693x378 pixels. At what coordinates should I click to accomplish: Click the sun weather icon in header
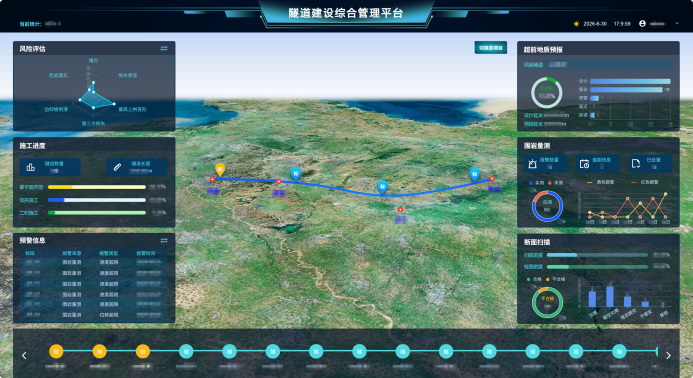tap(576, 24)
